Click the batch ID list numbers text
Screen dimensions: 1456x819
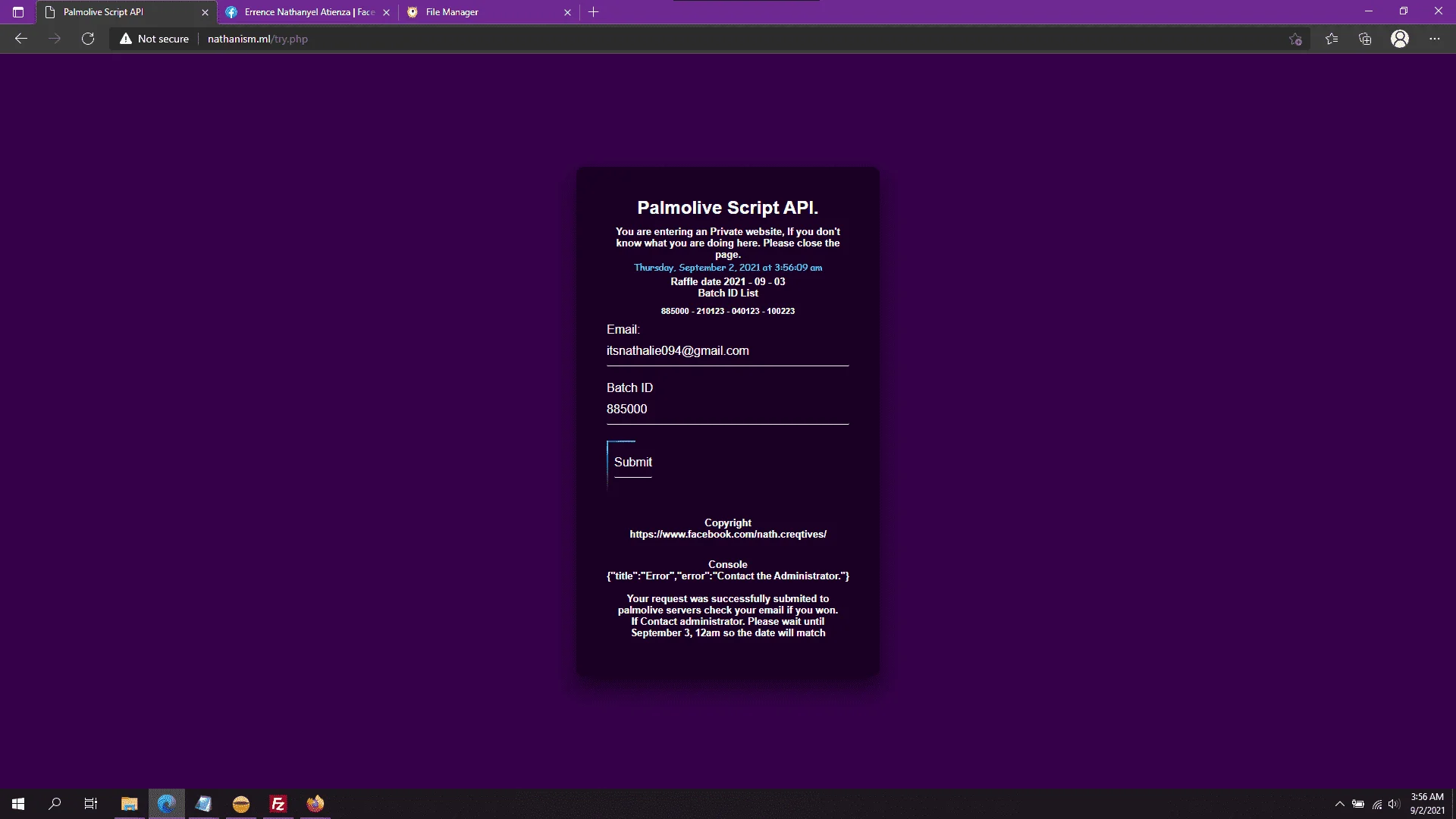point(728,311)
